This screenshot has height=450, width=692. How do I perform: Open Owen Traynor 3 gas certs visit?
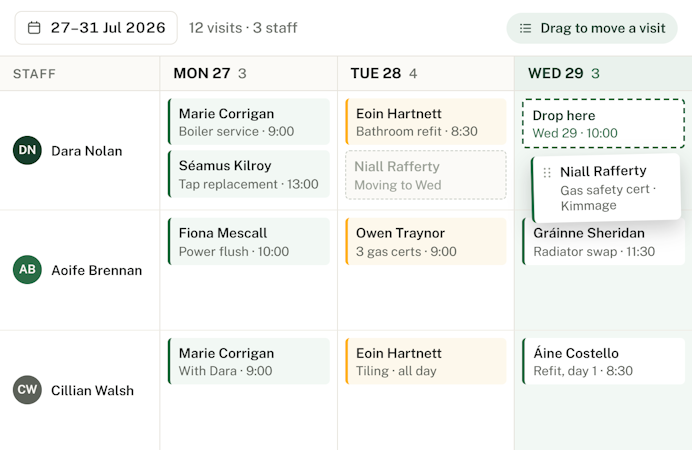click(426, 241)
